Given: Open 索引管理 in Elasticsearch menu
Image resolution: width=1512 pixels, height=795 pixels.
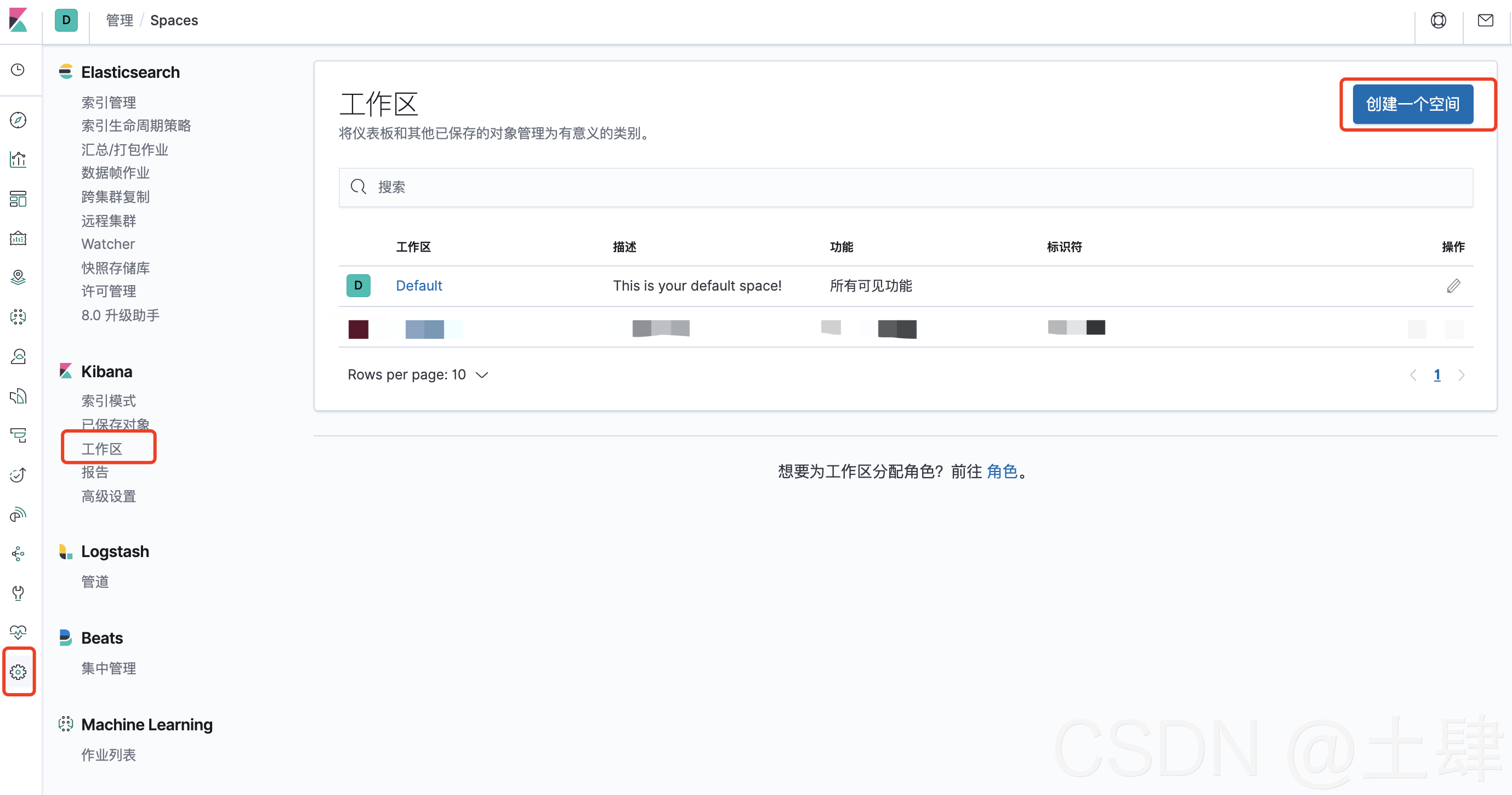Looking at the screenshot, I should (109, 102).
